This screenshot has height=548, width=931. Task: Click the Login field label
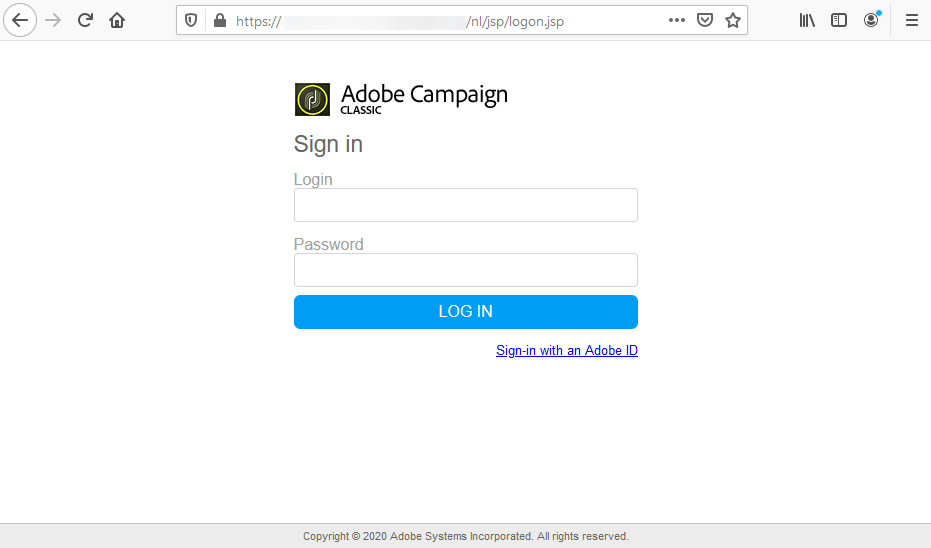(x=313, y=179)
